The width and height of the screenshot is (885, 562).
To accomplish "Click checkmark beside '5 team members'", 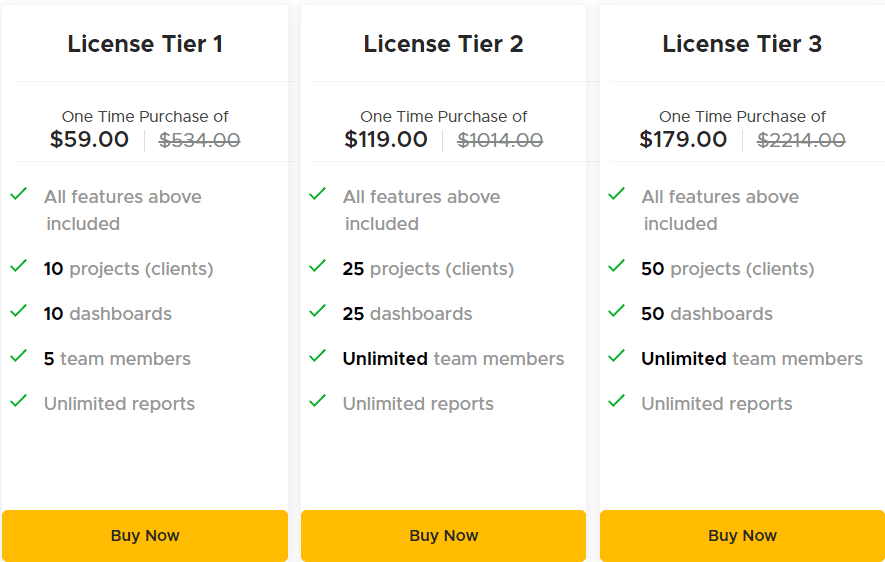I will click(x=19, y=356).
